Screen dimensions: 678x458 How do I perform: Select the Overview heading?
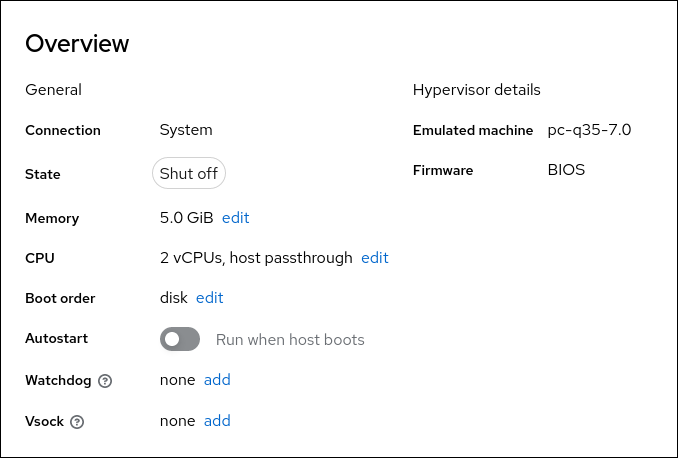(x=77, y=44)
